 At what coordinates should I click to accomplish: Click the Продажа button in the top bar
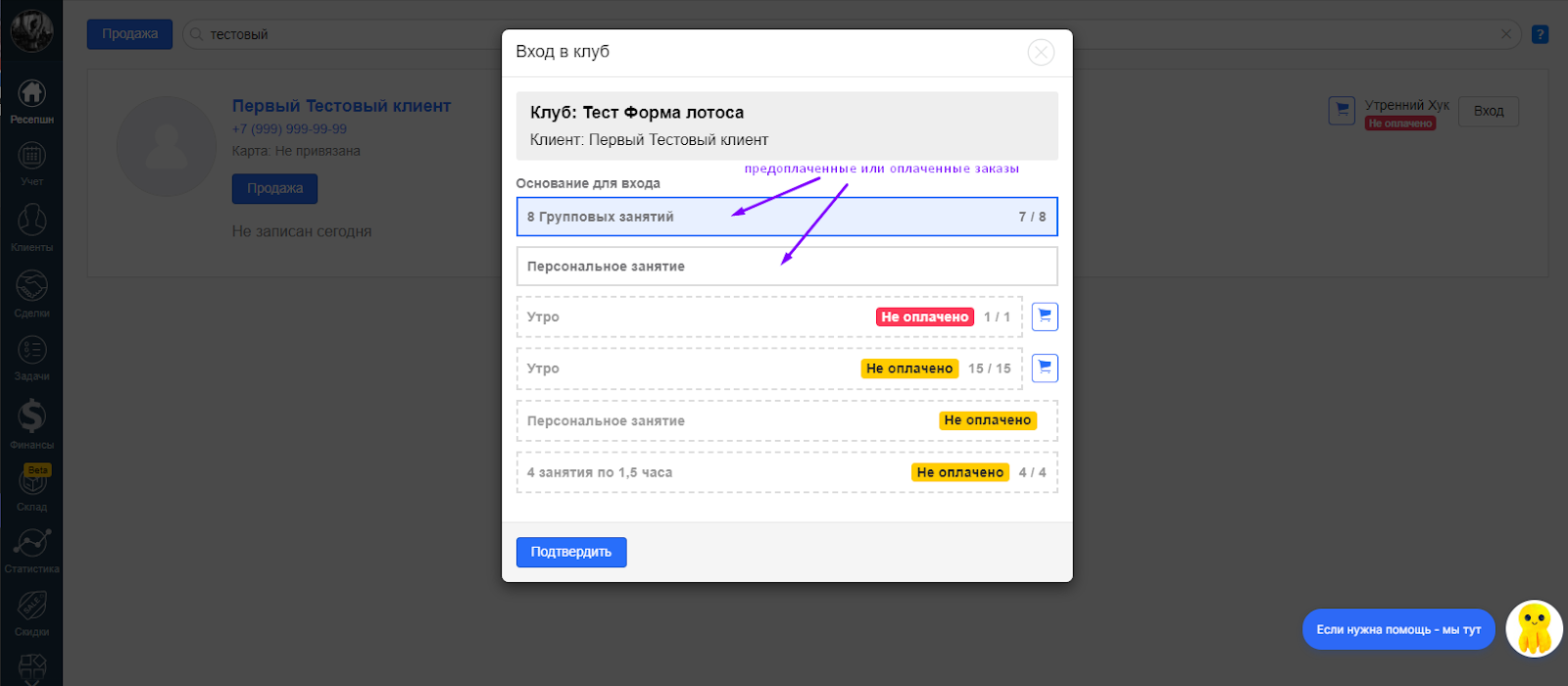point(129,34)
